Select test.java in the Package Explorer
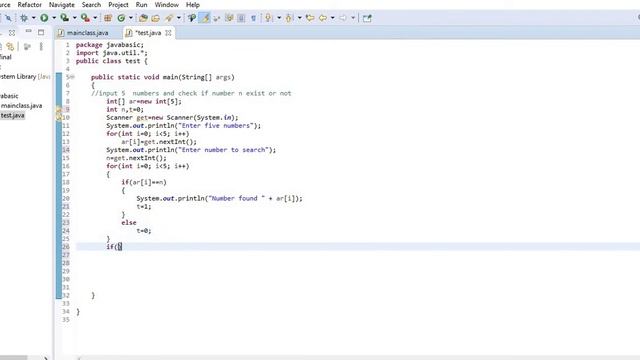Viewport: 640px width, 360px height. tap(12, 116)
